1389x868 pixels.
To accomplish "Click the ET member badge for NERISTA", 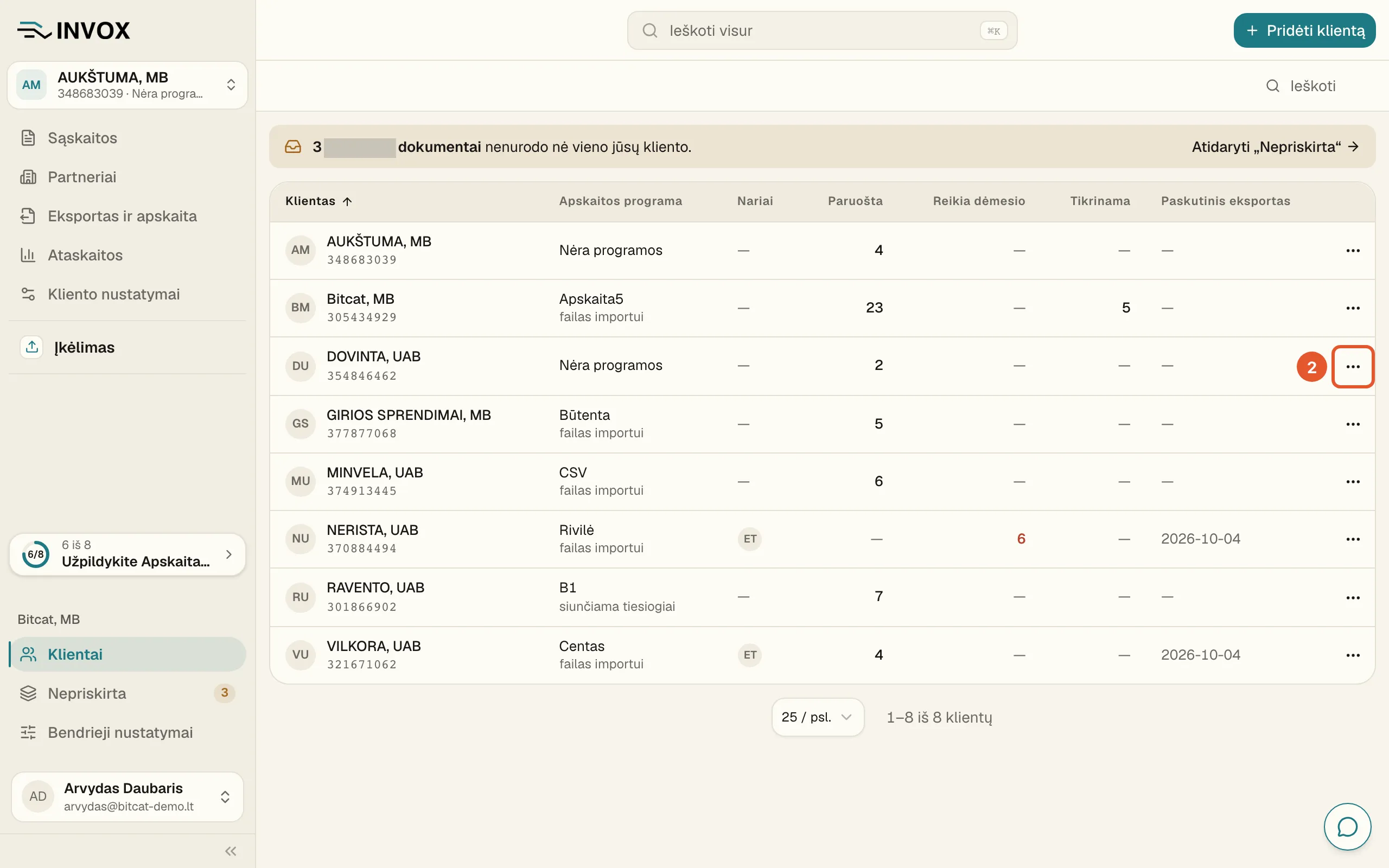I will coord(750,539).
